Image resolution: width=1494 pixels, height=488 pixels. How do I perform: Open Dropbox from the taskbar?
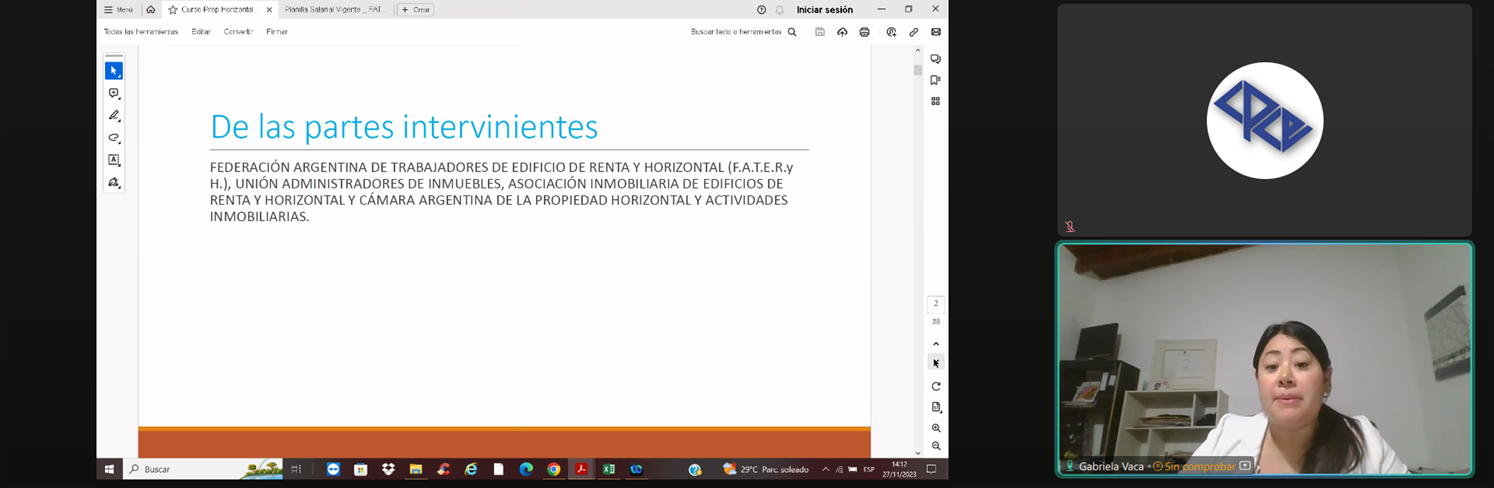(388, 469)
